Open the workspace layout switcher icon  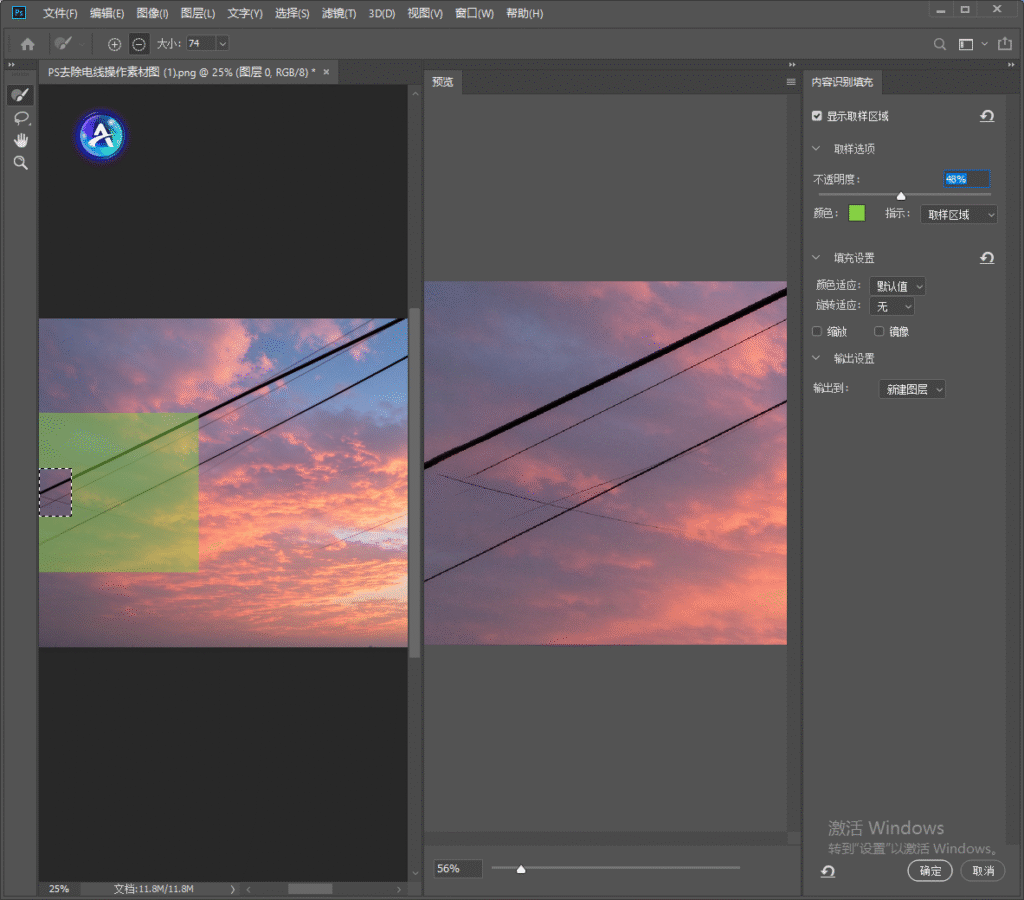966,44
